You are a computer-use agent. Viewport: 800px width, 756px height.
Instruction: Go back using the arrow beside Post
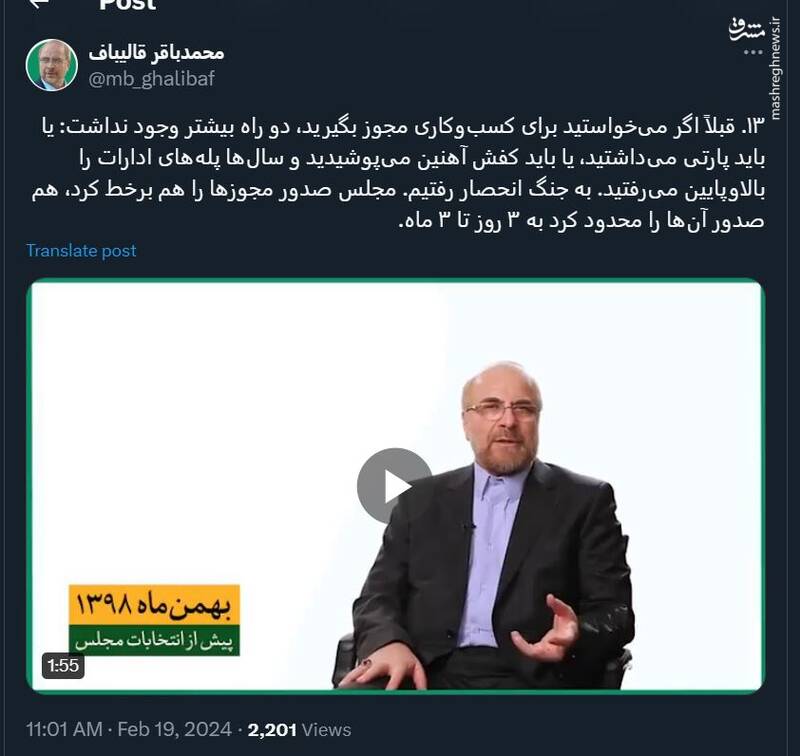point(39,3)
